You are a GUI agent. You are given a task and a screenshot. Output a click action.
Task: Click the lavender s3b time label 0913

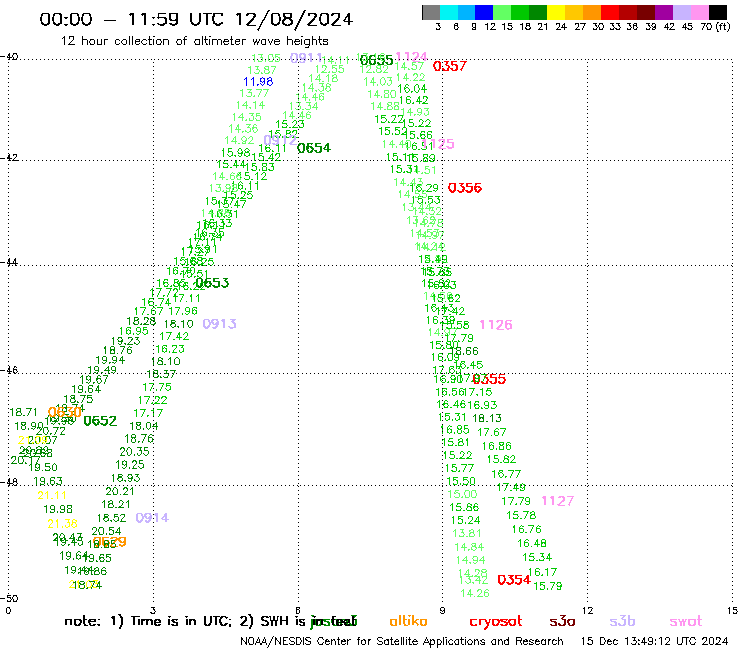click(219, 324)
